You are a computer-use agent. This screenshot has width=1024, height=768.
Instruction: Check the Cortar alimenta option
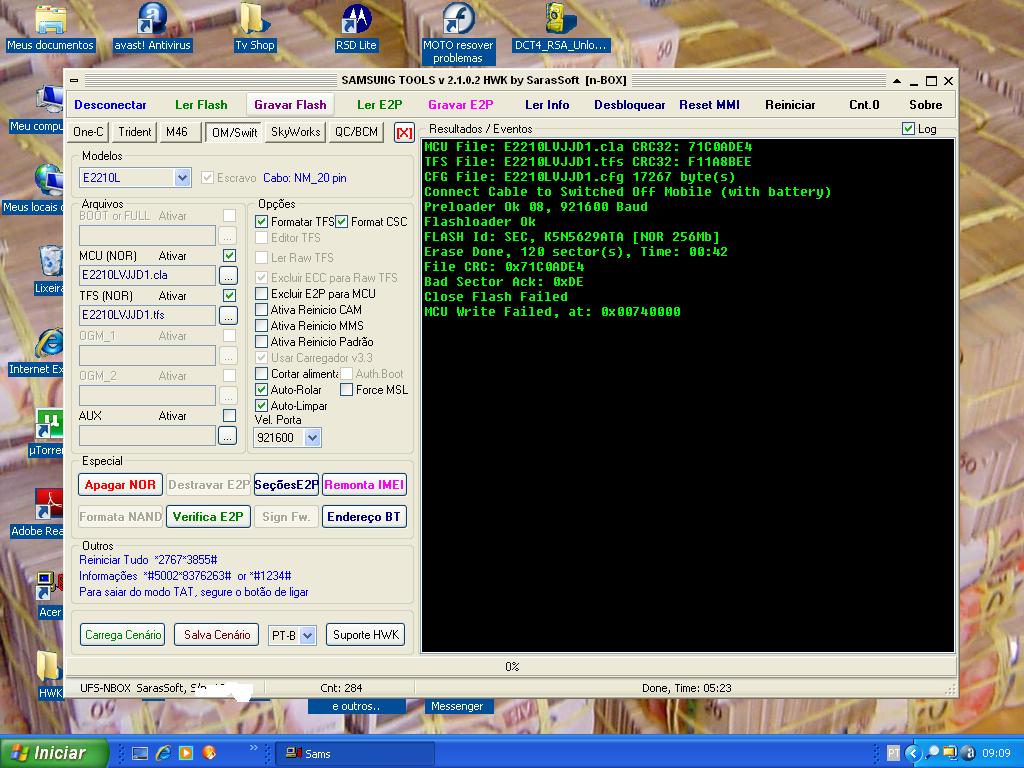(261, 374)
